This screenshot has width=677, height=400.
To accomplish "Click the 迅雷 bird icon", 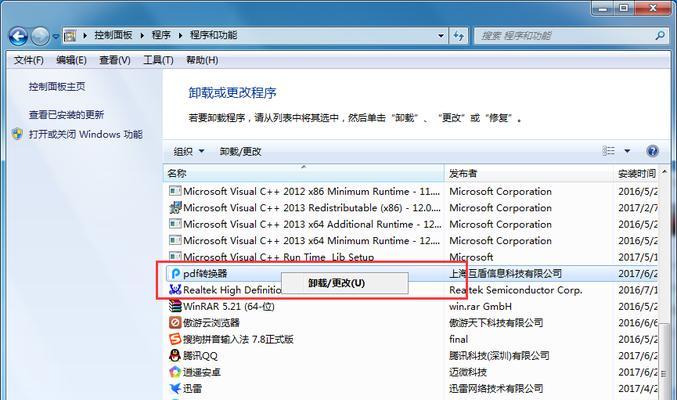I will (x=175, y=388).
